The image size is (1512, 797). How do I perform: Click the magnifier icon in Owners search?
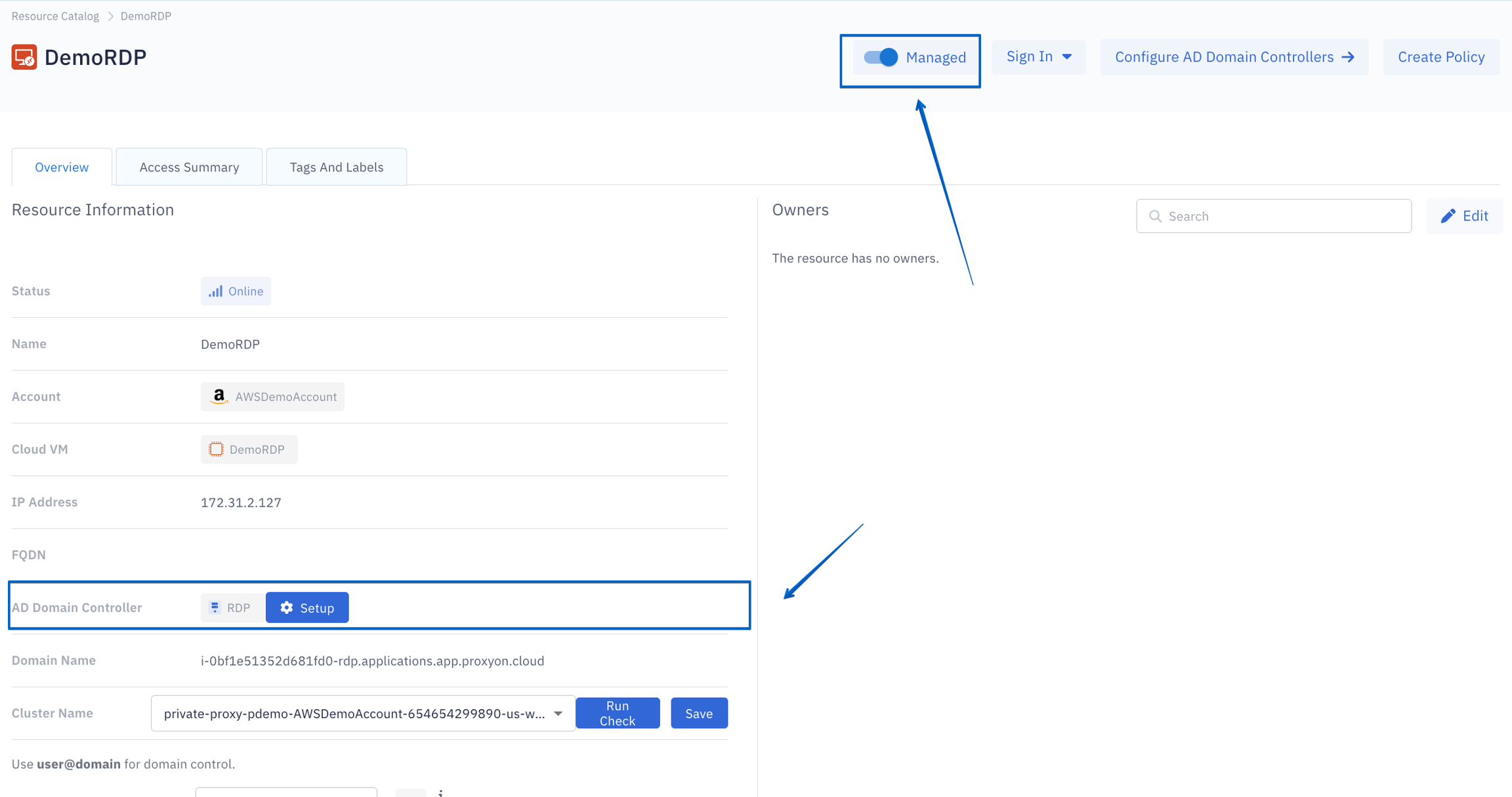[1156, 216]
